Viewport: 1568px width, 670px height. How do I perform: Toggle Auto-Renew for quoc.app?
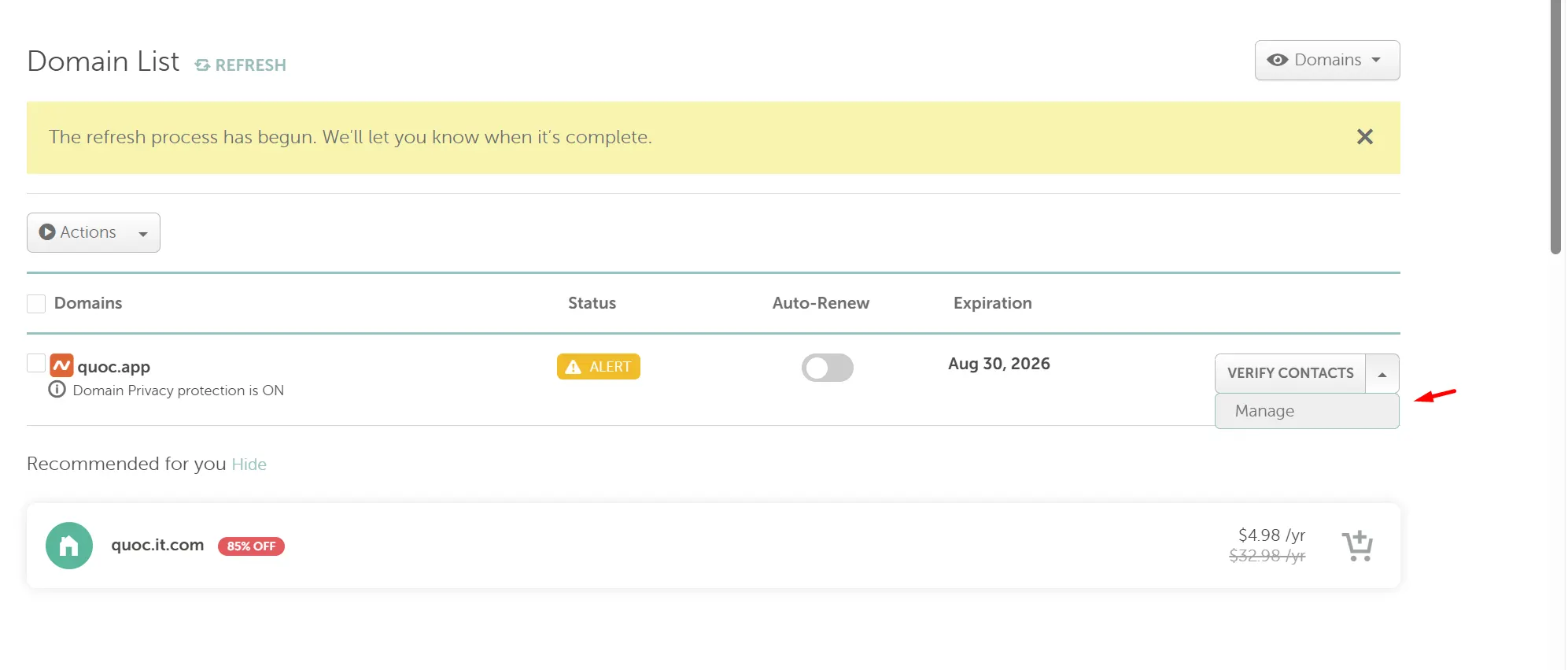point(827,368)
